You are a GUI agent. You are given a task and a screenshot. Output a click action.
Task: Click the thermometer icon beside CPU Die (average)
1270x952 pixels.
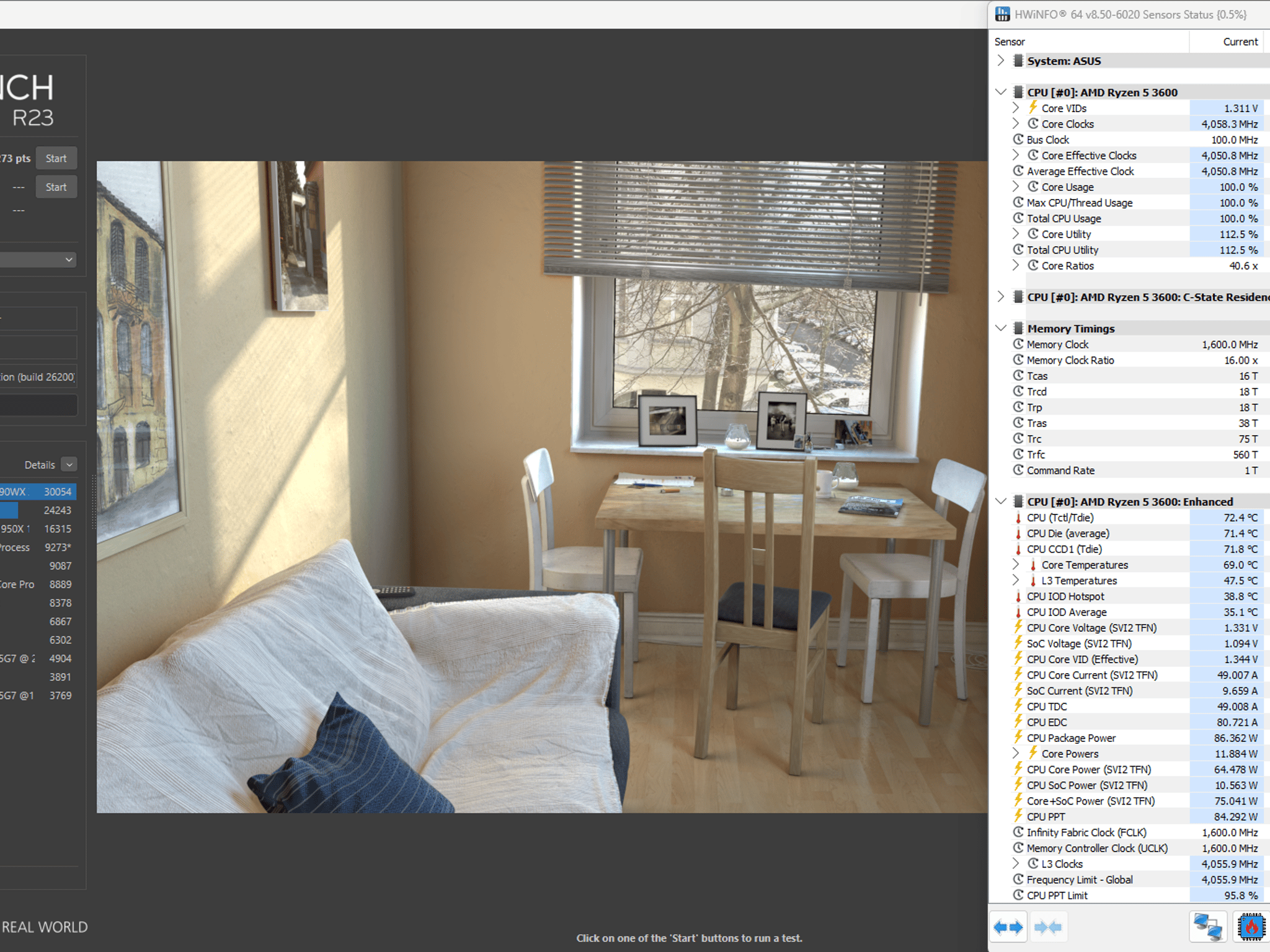point(1018,533)
